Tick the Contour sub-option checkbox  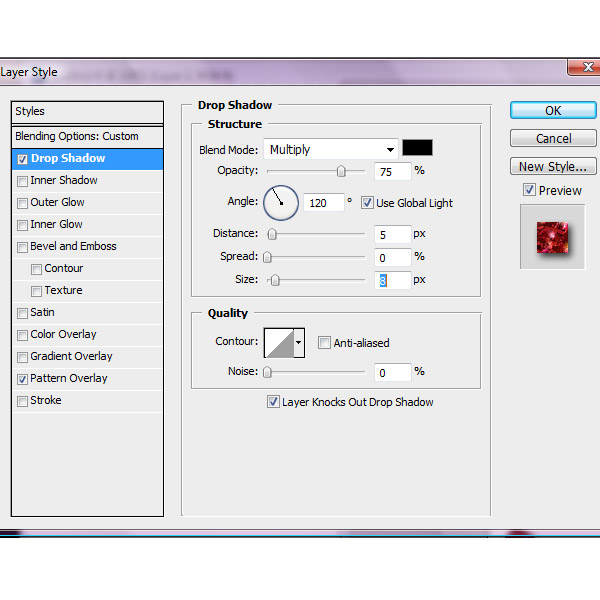coord(36,269)
